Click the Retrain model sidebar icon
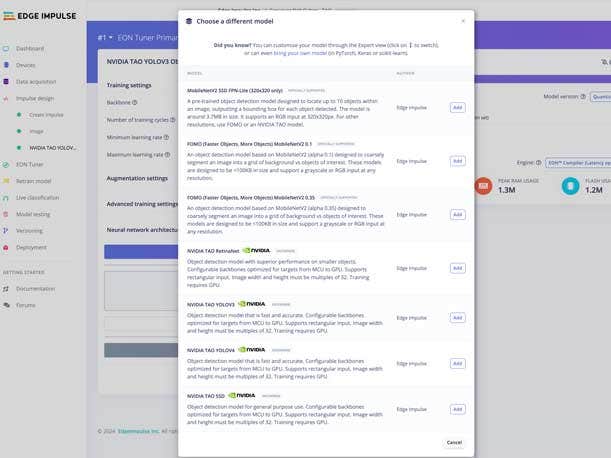The height and width of the screenshot is (458, 611). [7, 181]
